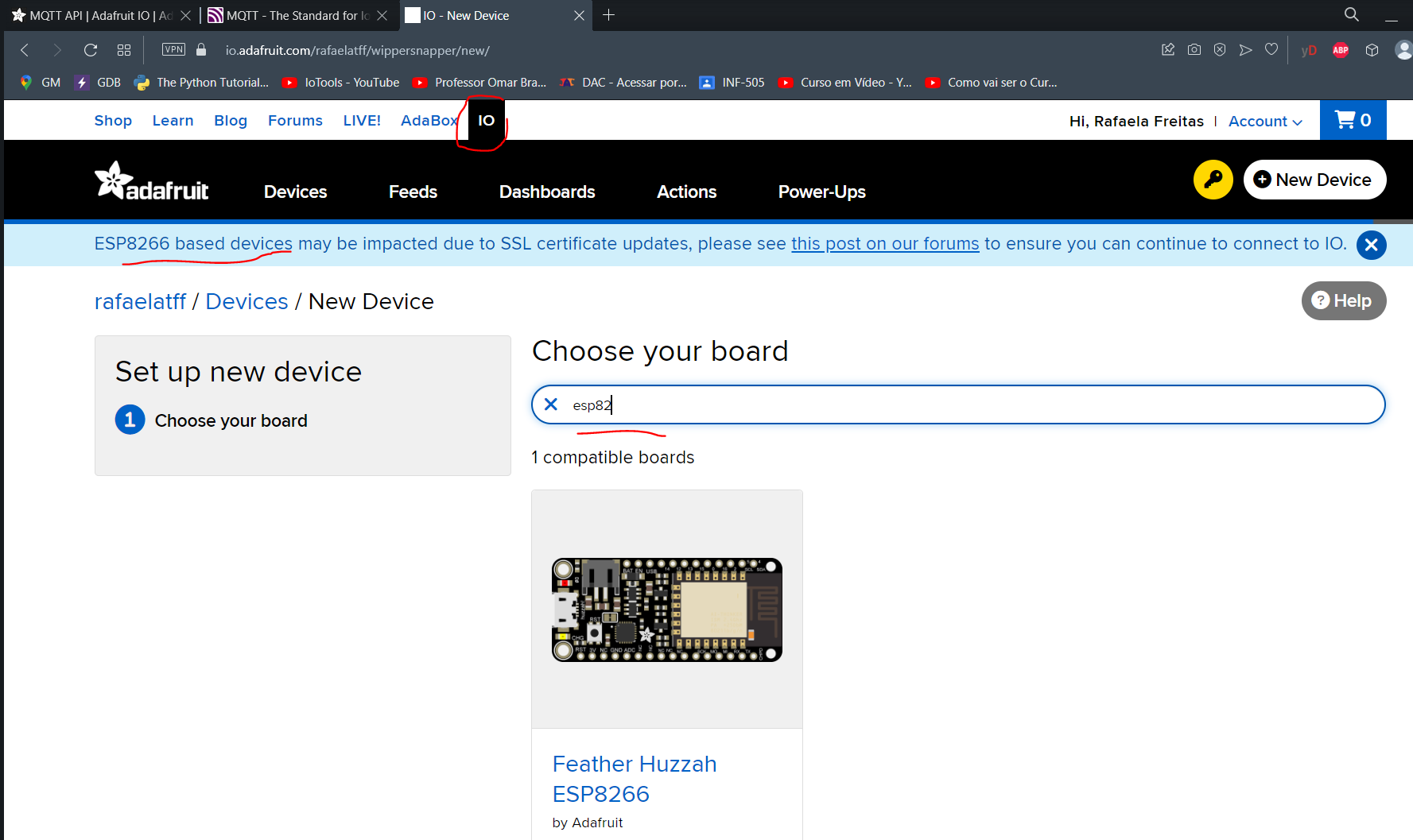
Task: Click the address bar URL
Action: (x=357, y=50)
